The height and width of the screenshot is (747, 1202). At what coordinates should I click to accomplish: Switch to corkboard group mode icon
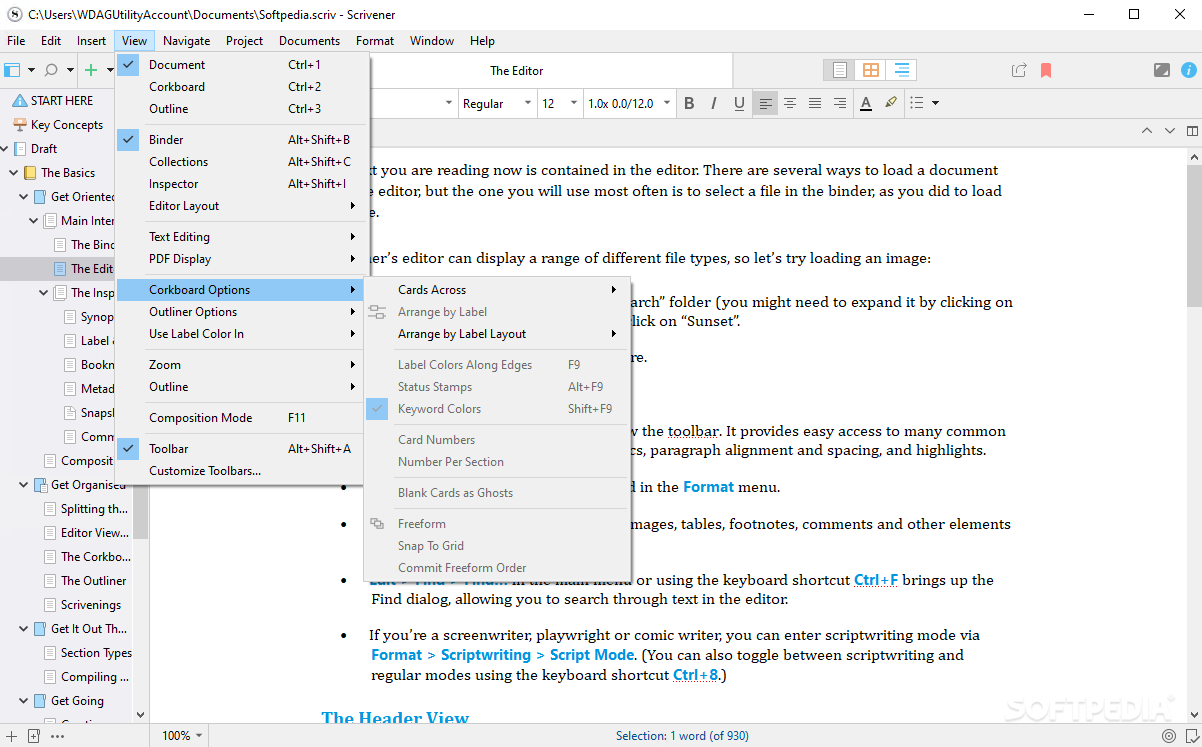pos(871,70)
